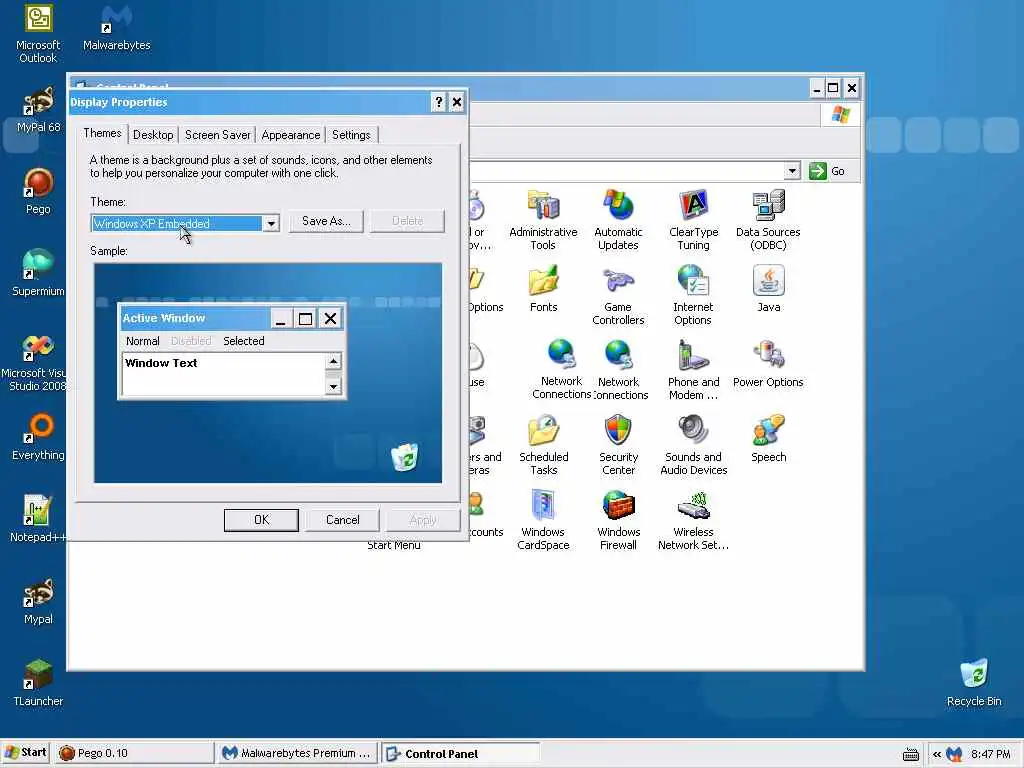1024x768 pixels.
Task: Open Wireless Network Setup wizard
Action: point(693,520)
